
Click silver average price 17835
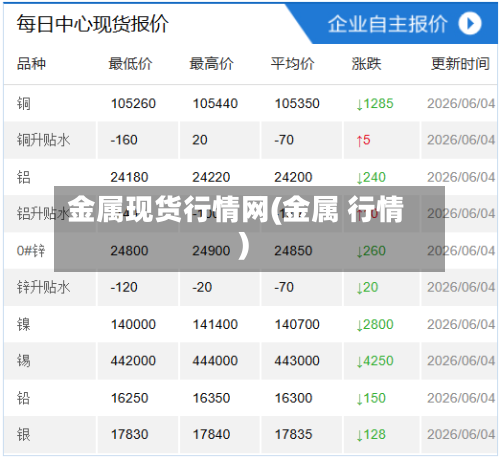293,434
